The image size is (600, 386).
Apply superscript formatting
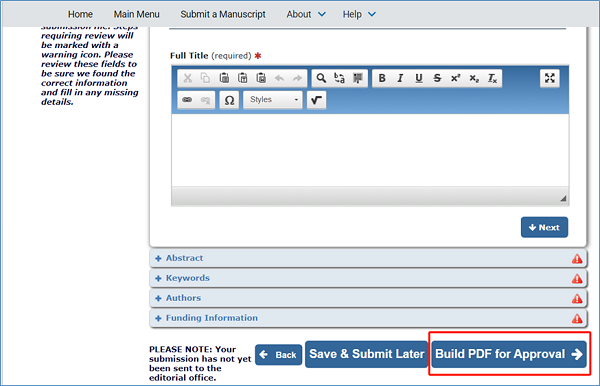455,78
